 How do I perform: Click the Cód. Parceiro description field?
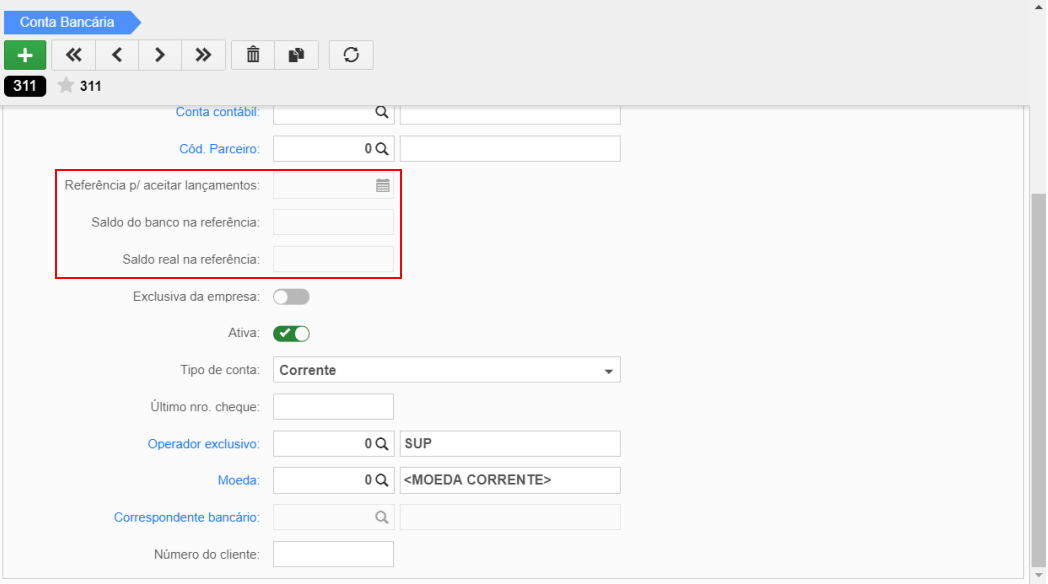click(x=510, y=148)
